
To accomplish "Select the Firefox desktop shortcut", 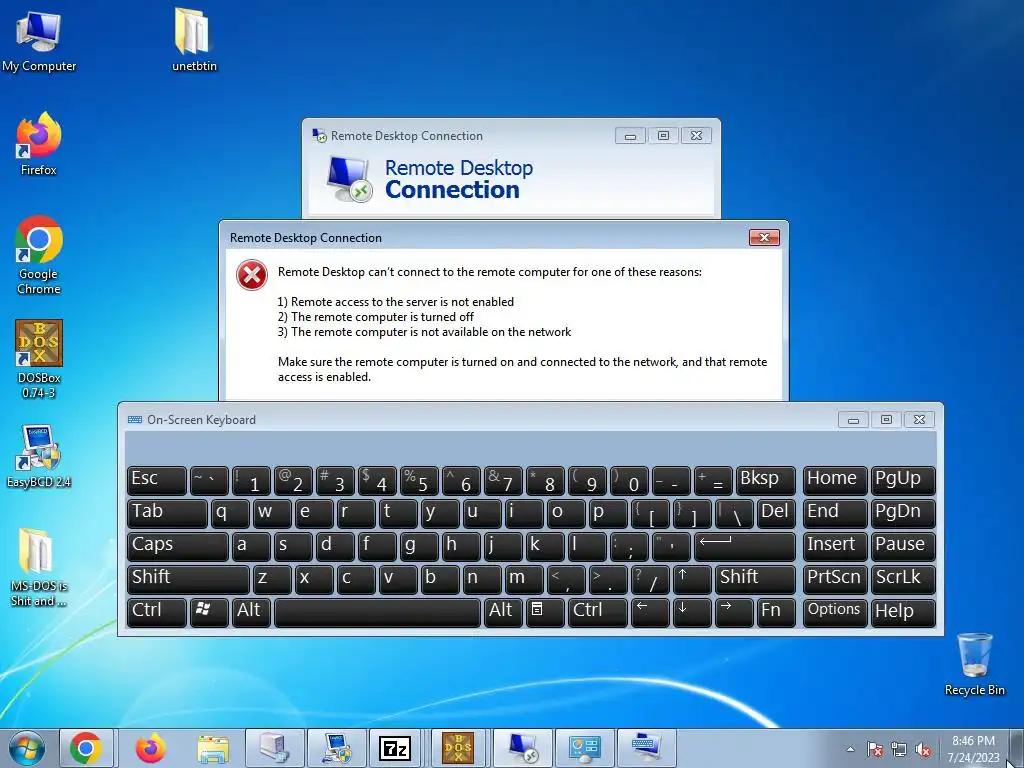I will pyautogui.click(x=39, y=144).
